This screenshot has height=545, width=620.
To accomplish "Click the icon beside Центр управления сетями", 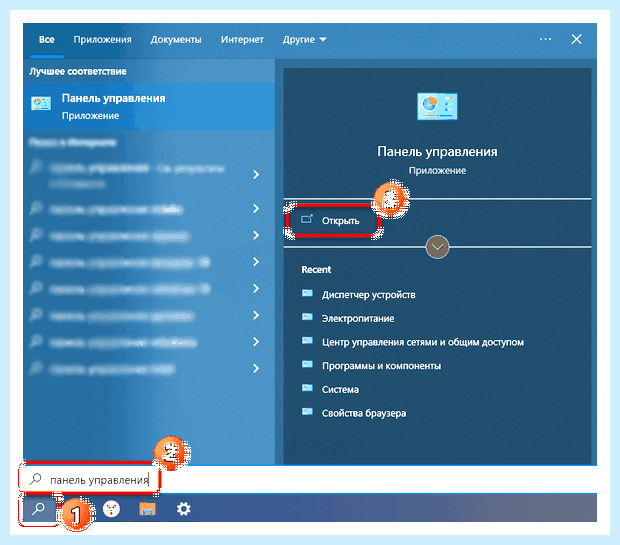I will (x=307, y=341).
